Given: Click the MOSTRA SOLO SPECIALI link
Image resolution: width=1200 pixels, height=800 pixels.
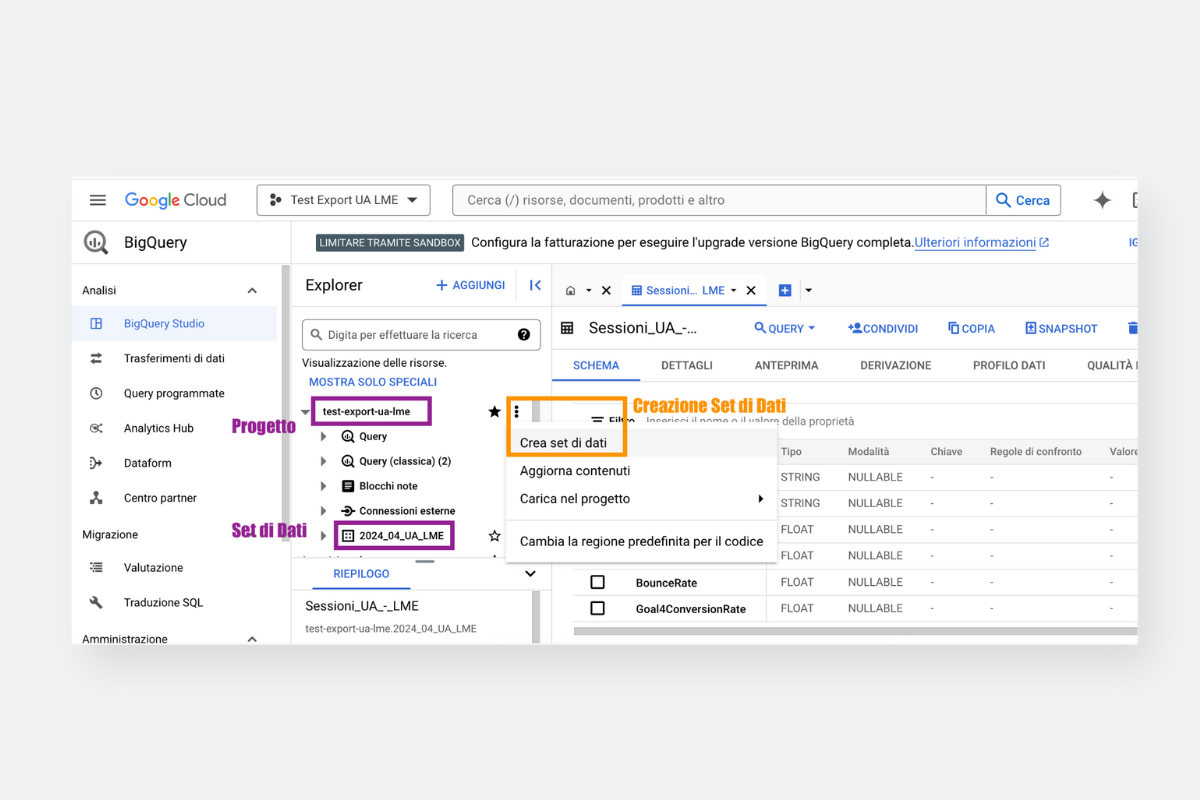Looking at the screenshot, I should [x=373, y=382].
